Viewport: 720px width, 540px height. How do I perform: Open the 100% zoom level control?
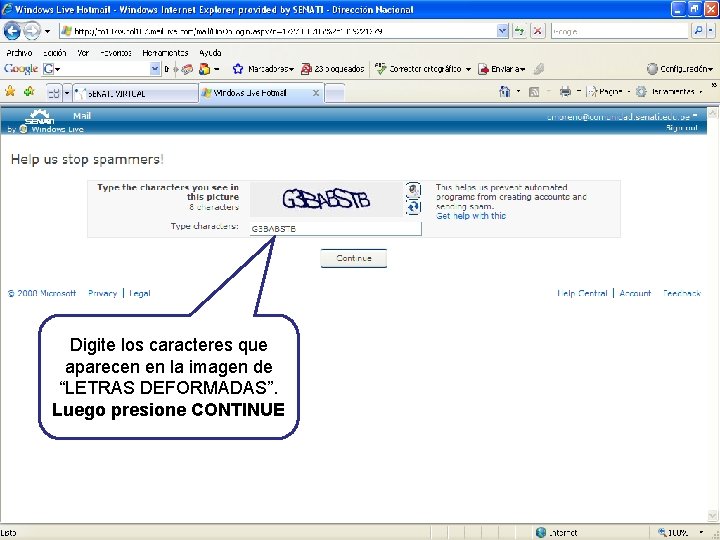click(681, 533)
